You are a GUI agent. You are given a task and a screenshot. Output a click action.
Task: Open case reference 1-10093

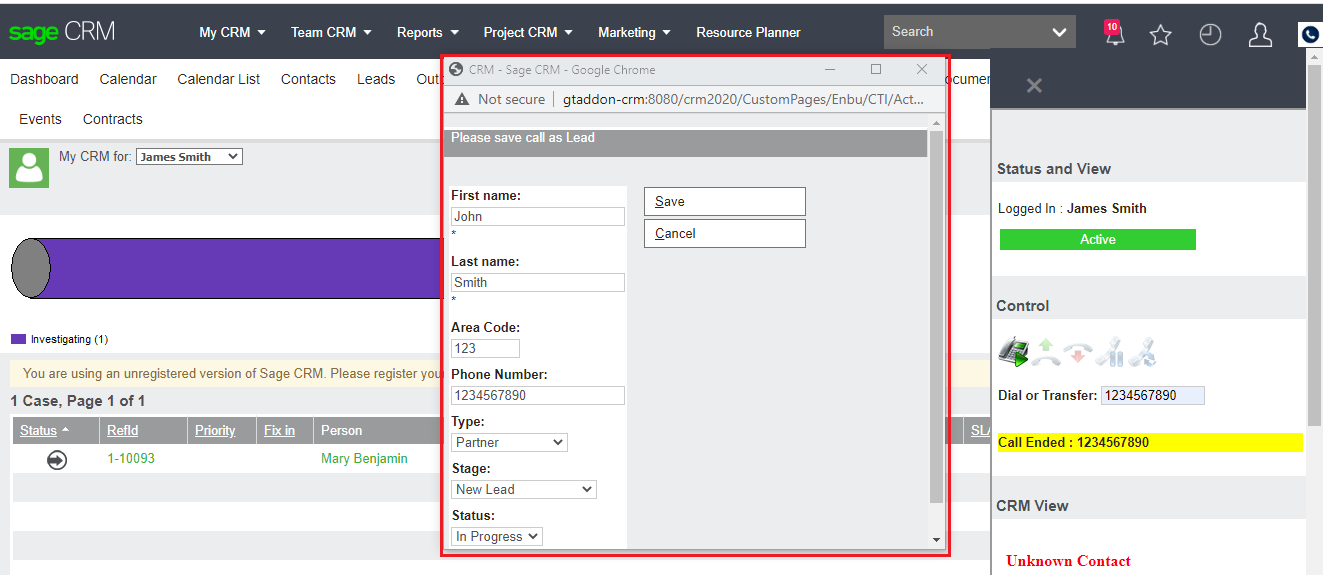[131, 459]
